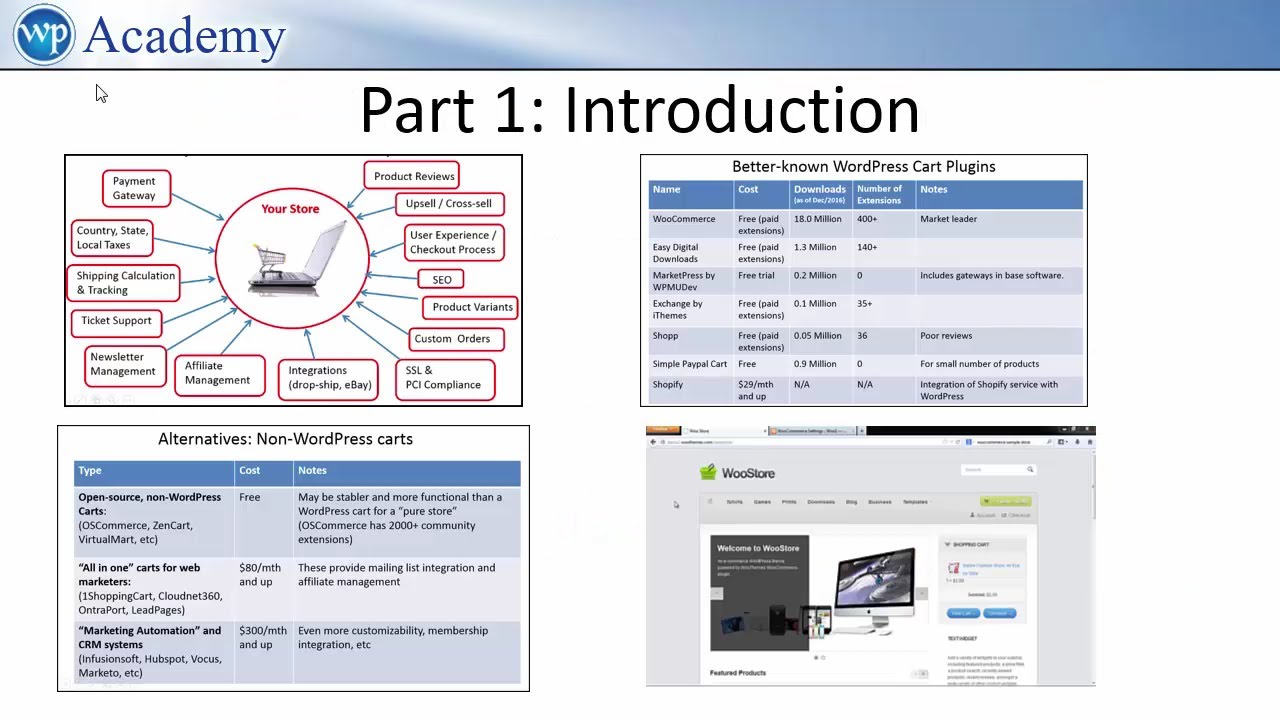
Task: Click the Shipping Calculation & Tracking box
Action: [124, 283]
